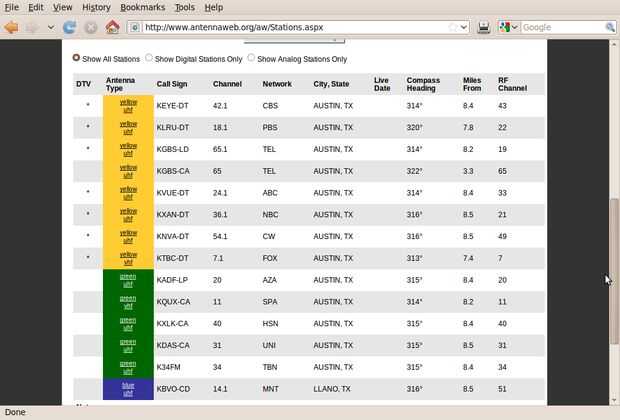Open yellow uhf link for KVUE-DT
620x420 pixels.
[128, 193]
